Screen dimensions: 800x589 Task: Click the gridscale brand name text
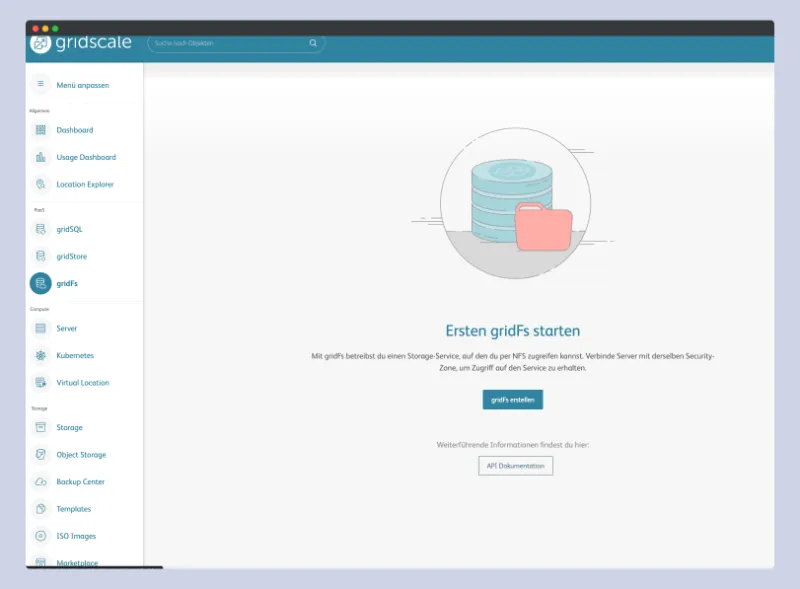point(93,42)
